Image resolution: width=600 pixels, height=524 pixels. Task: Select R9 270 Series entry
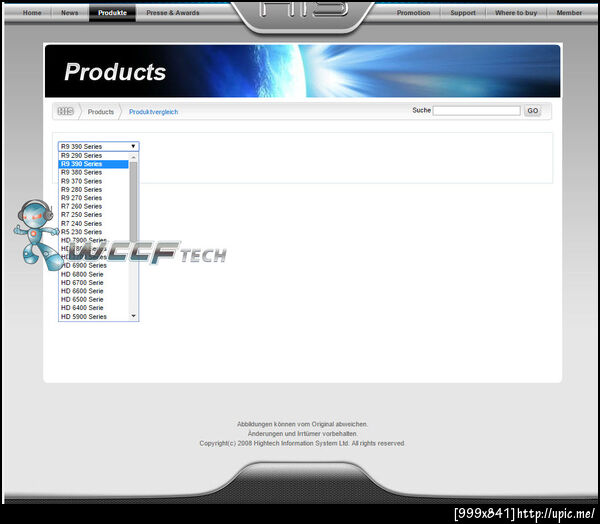(x=94, y=198)
